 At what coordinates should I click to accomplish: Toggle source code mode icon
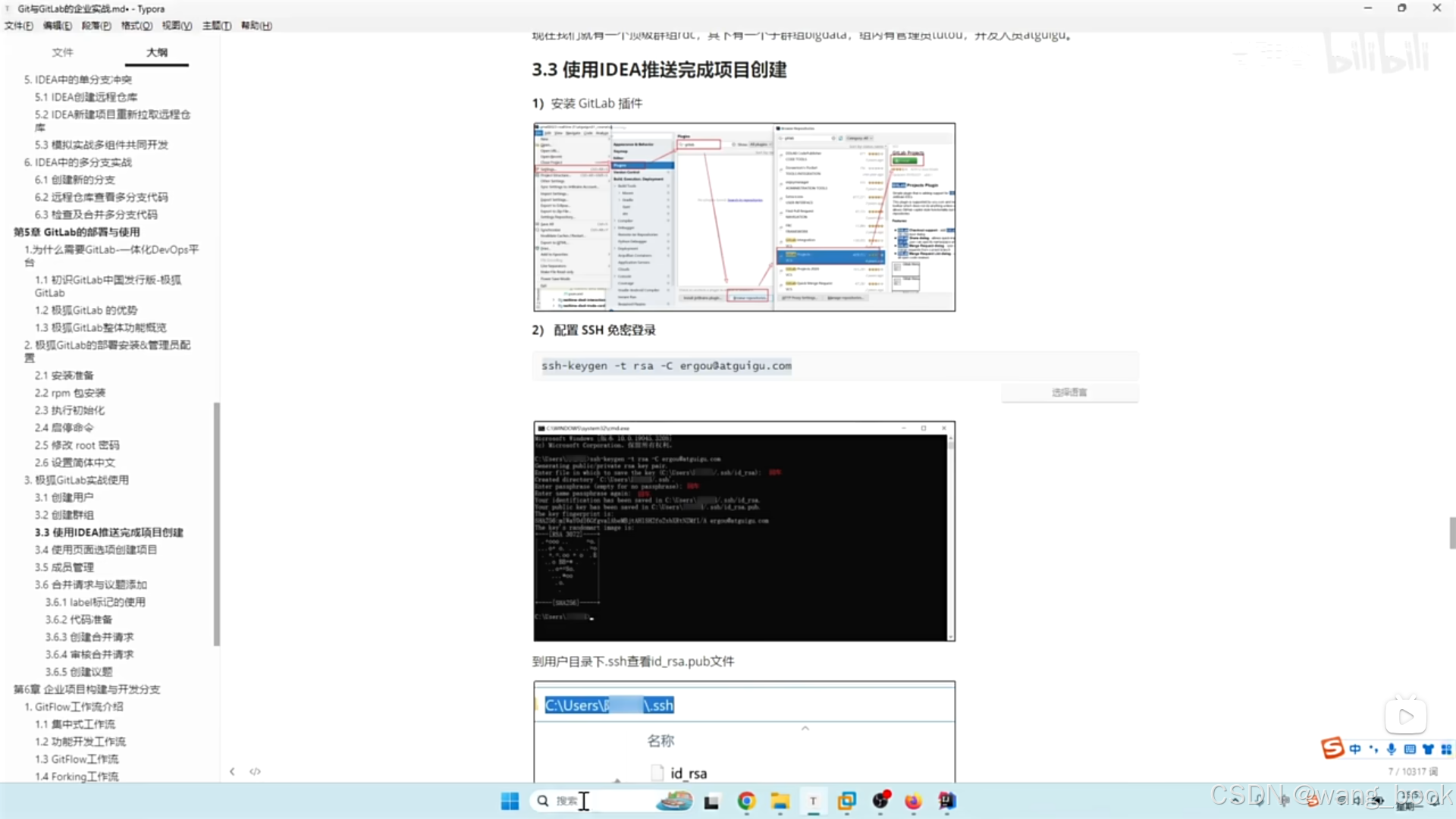(x=255, y=771)
